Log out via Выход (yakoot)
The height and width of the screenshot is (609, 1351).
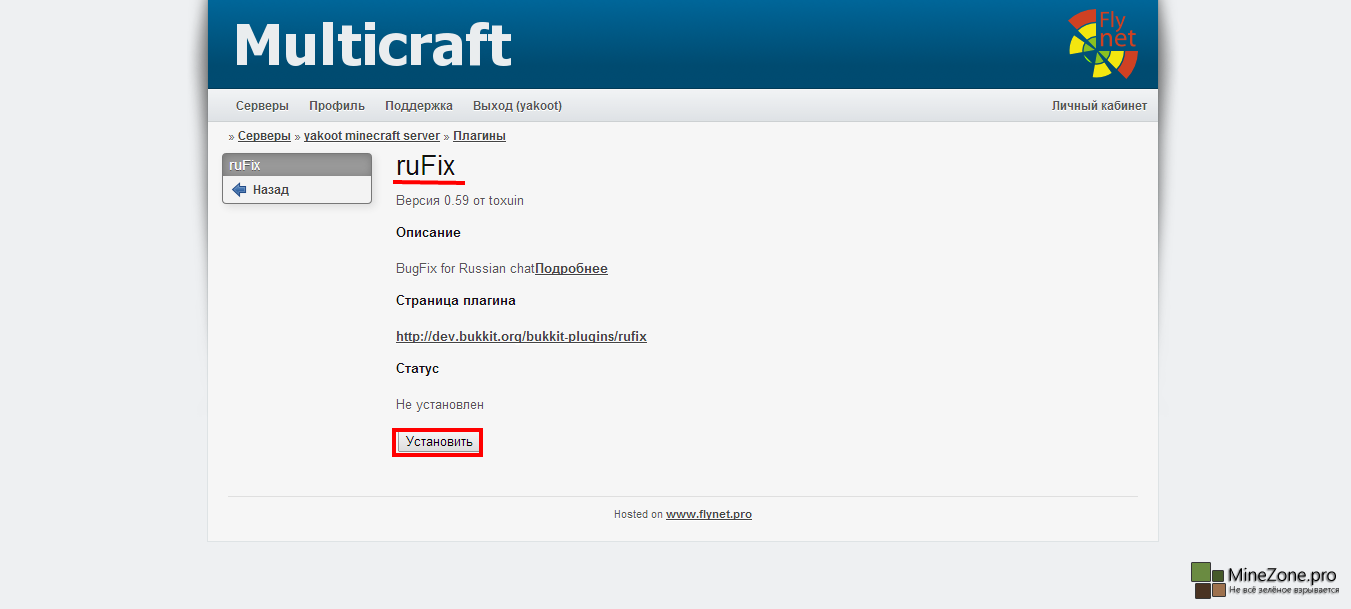(x=517, y=106)
